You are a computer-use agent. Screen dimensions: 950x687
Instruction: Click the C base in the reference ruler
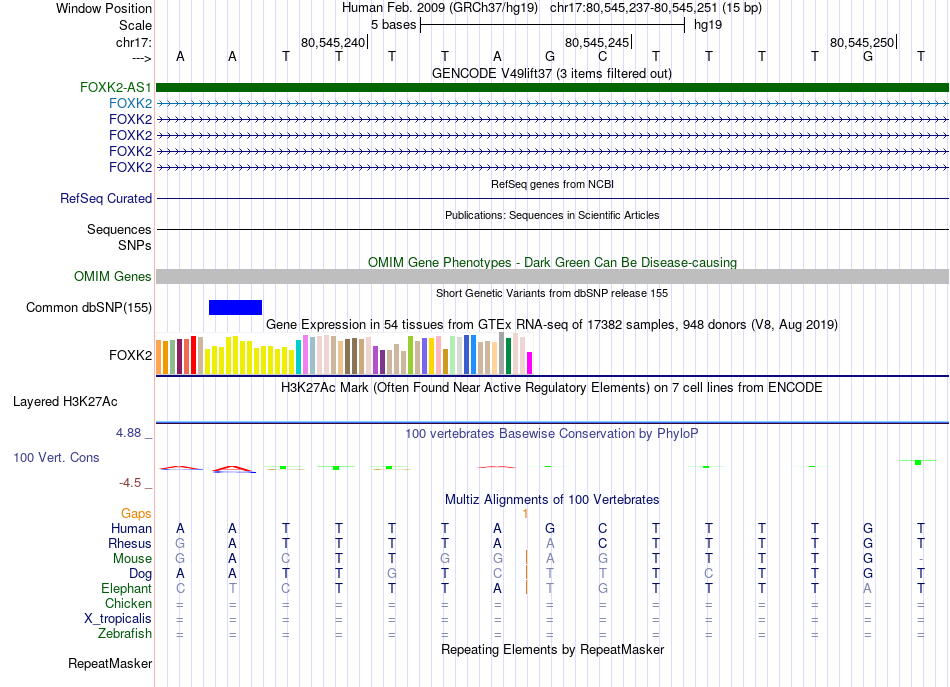tap(602, 56)
